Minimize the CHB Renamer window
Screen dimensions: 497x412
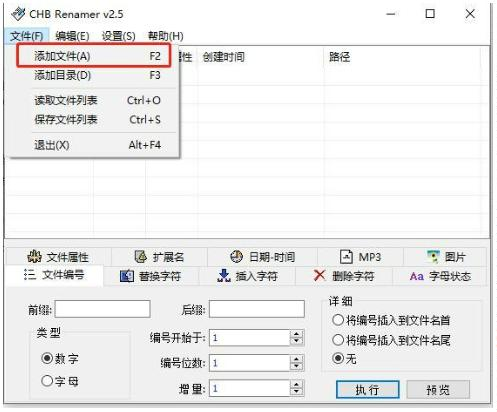coord(391,14)
